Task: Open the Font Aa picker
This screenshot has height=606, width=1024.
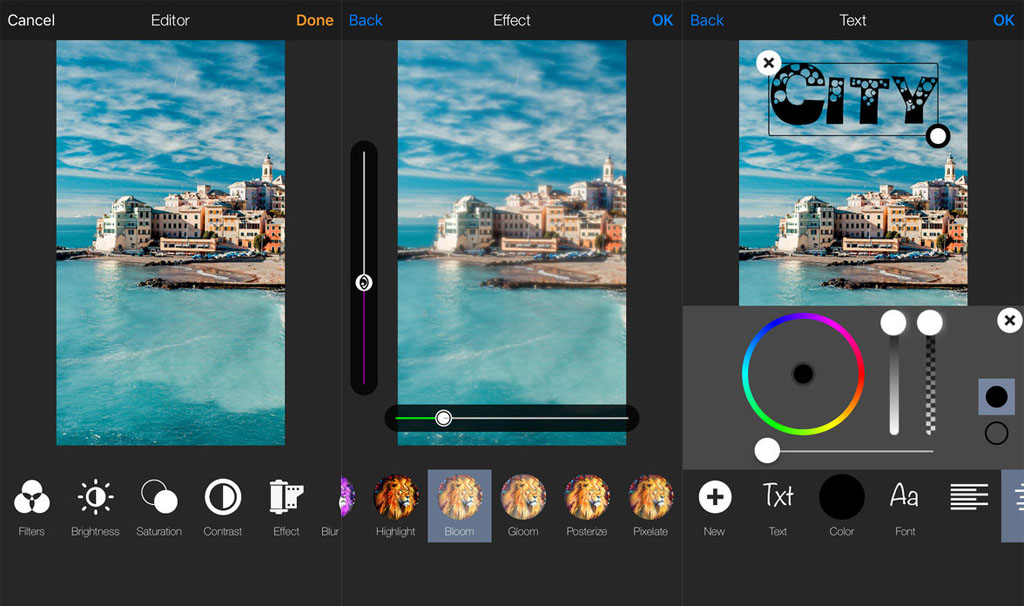Action: (x=905, y=497)
